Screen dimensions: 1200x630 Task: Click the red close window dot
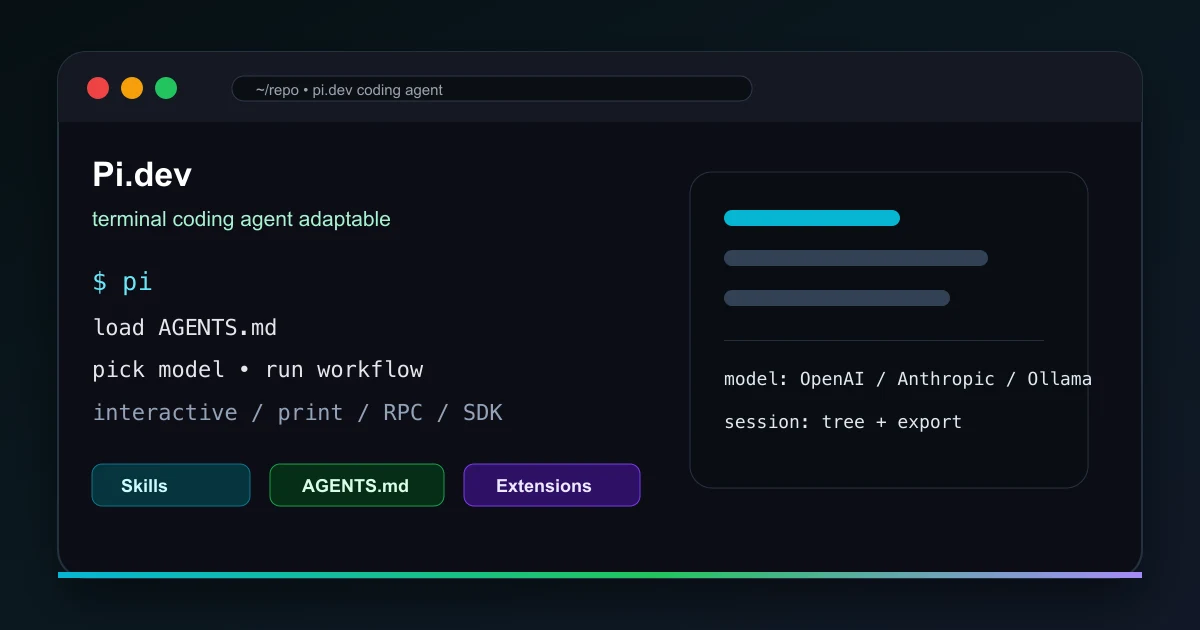point(98,88)
